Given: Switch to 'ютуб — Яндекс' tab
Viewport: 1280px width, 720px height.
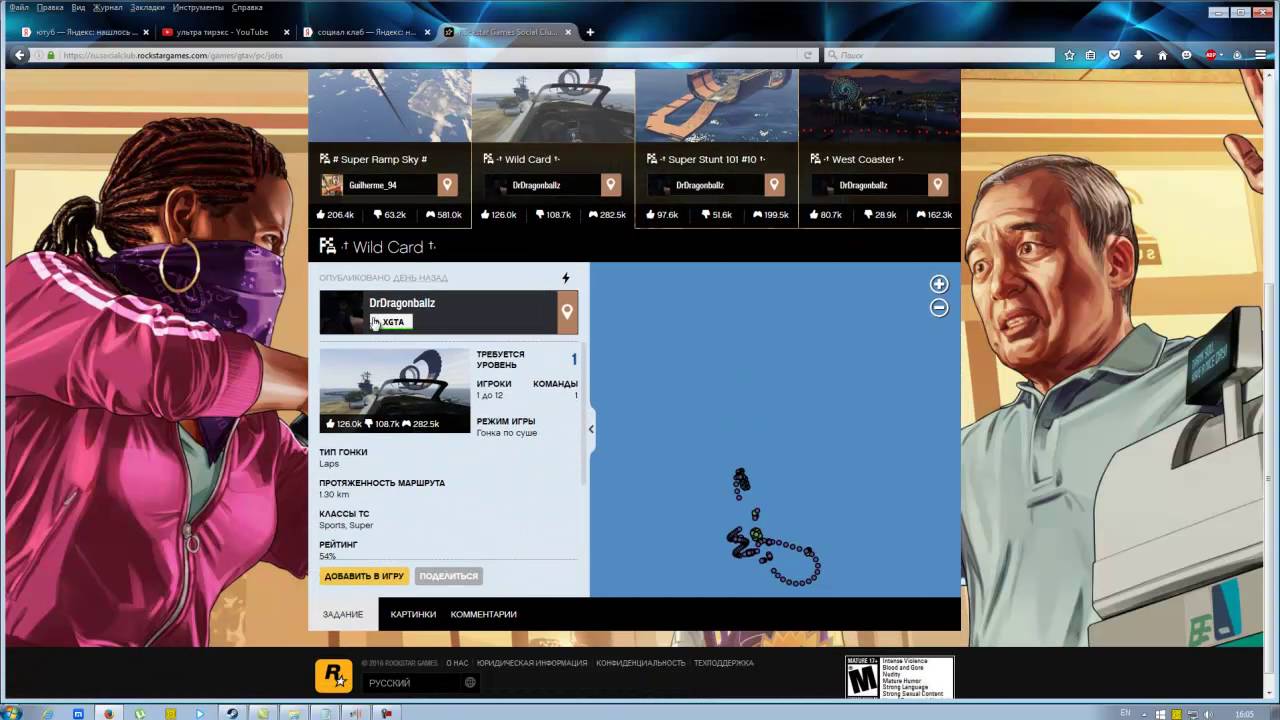Looking at the screenshot, I should 84,32.
